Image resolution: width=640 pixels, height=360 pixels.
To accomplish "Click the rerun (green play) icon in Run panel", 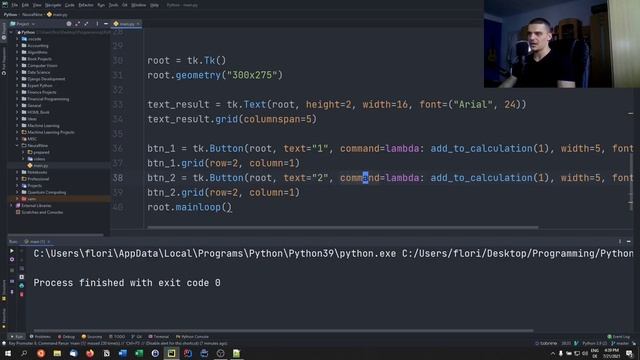I will click(12, 251).
